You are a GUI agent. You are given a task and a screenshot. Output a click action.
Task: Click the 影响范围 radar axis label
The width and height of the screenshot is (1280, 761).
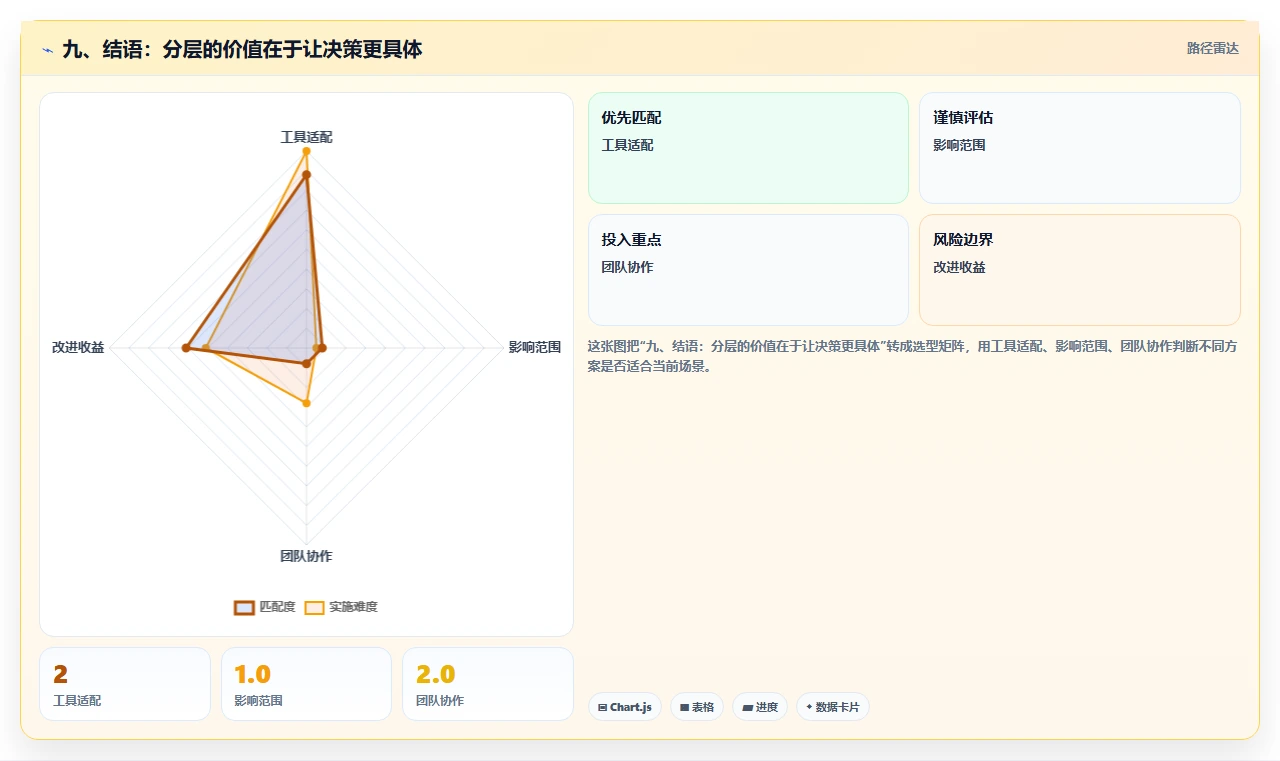[535, 348]
